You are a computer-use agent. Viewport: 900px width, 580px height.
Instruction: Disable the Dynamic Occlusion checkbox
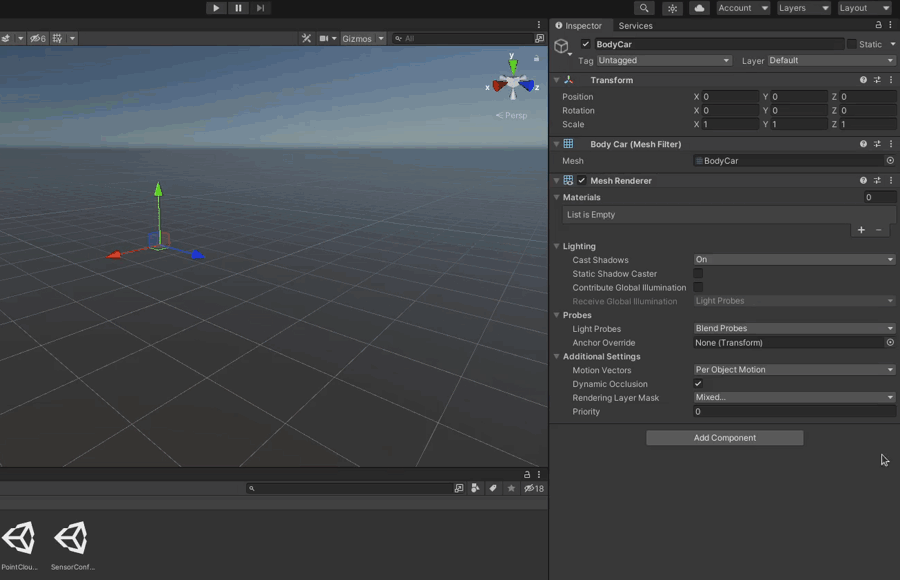[x=697, y=383]
